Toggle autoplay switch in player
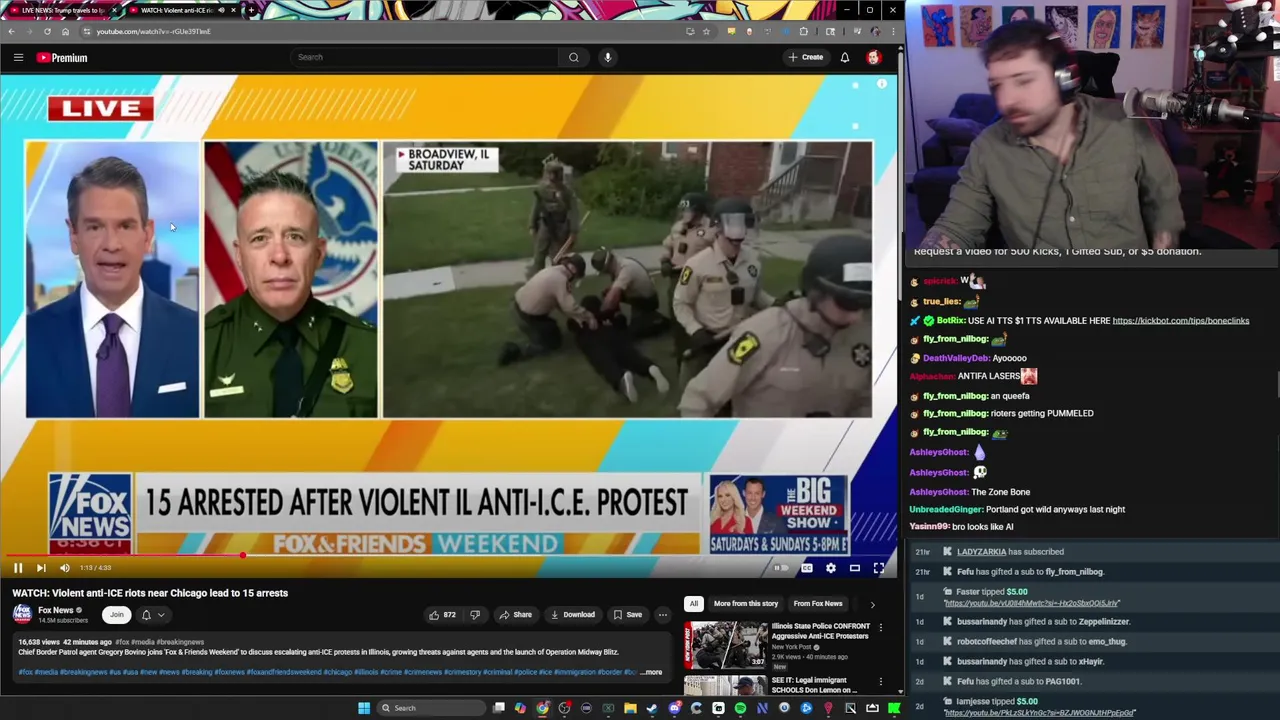 coord(781,568)
